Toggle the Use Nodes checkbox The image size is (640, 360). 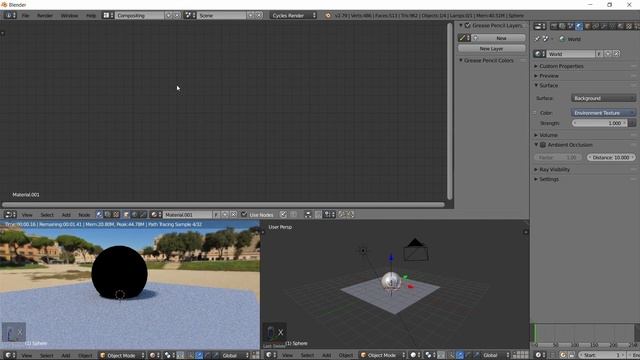click(244, 214)
